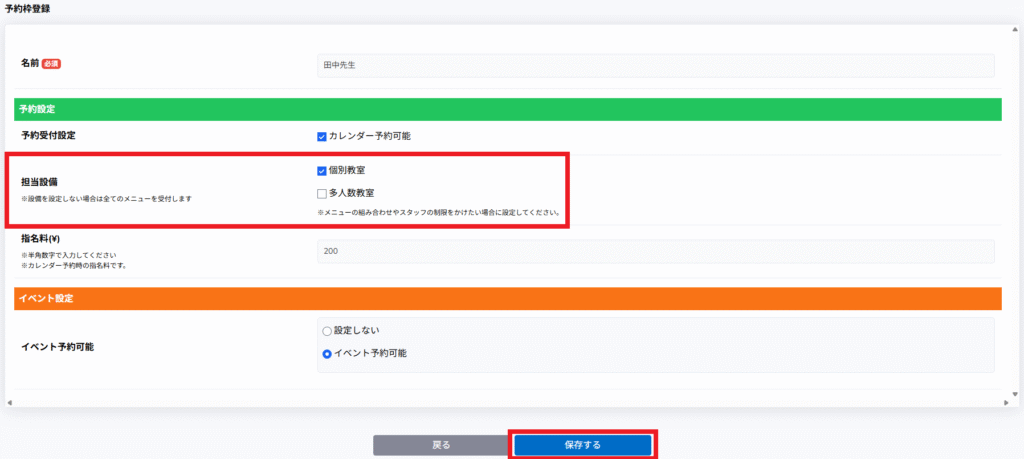
Task: Click the 名前 input field containing 田中先生
Action: tap(655, 65)
